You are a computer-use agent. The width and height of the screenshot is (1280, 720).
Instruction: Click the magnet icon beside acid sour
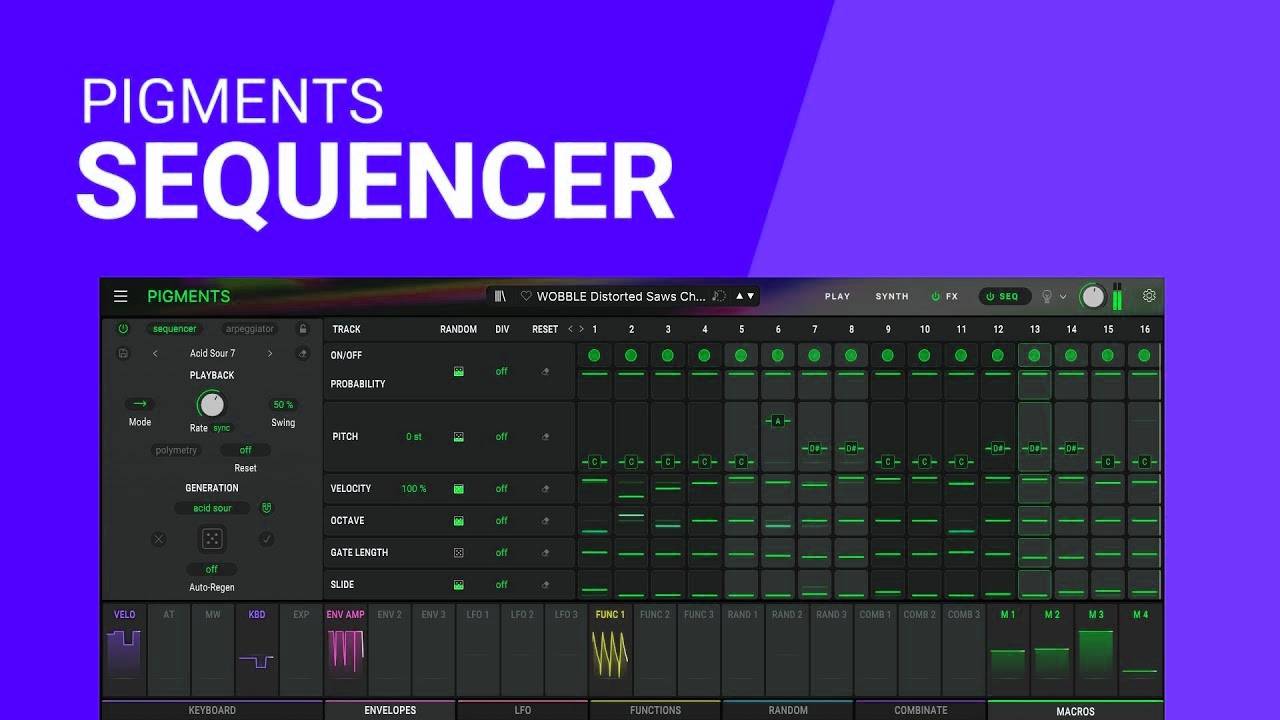[x=267, y=508]
